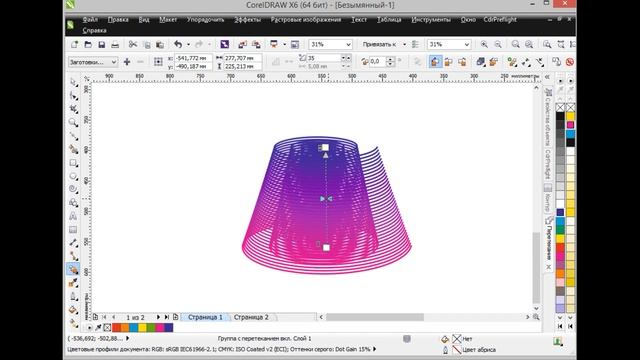Image resolution: width=640 pixels, height=360 pixels.
Task: Open the Эффекты menu
Action: [x=247, y=20]
